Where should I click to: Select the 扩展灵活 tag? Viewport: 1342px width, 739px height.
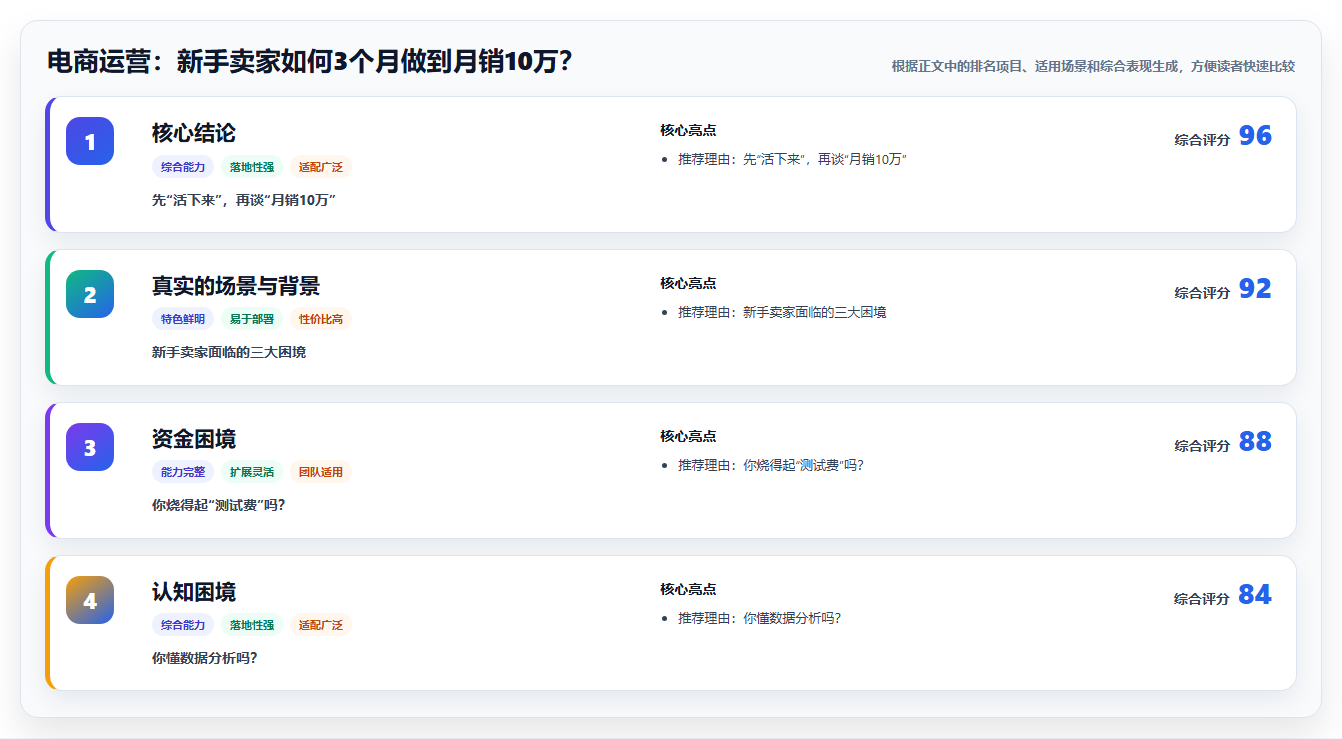tap(252, 472)
